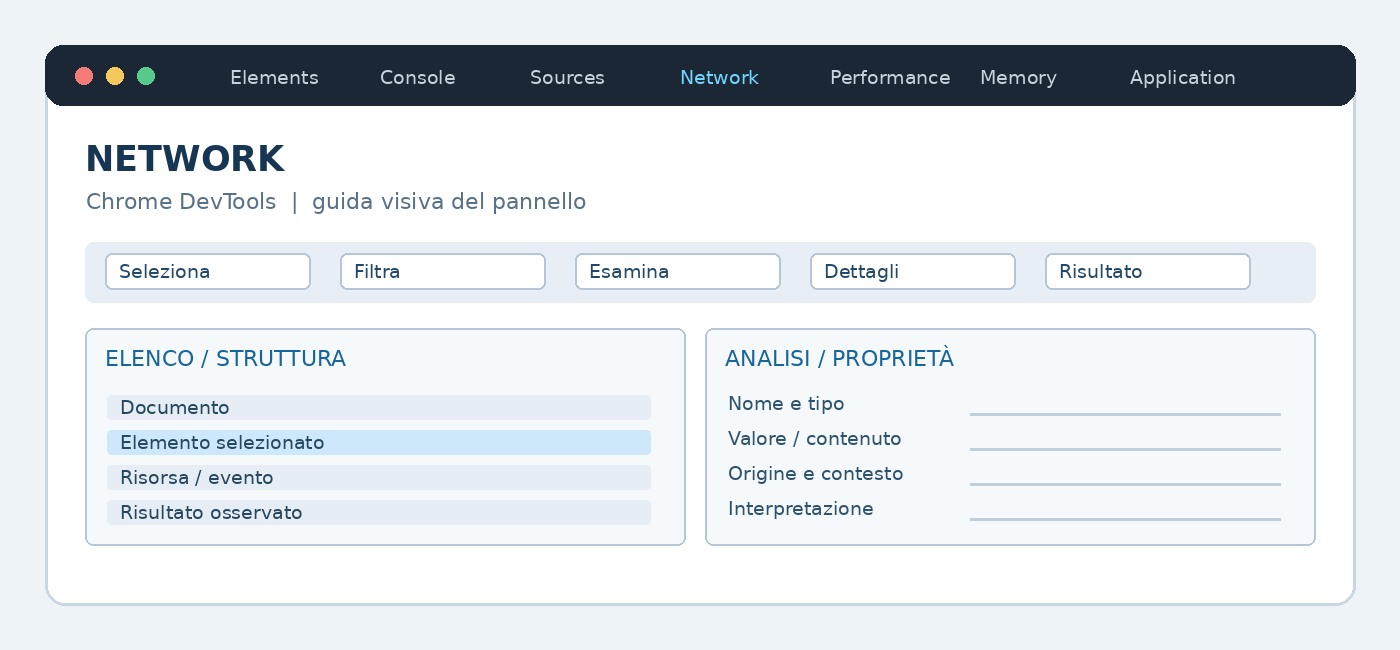Viewport: 1400px width, 650px height.
Task: Click the Valore / contenuto label
Action: 815,439
